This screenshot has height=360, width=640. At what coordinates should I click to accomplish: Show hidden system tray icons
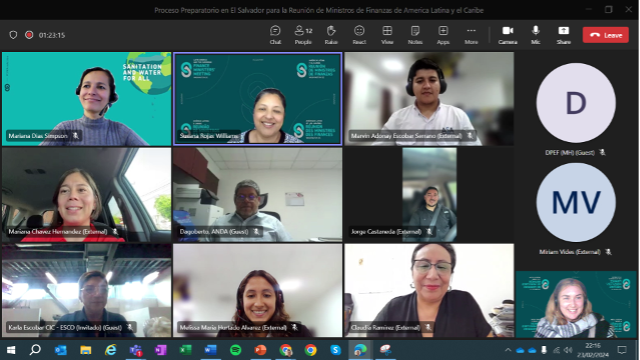[508, 350]
